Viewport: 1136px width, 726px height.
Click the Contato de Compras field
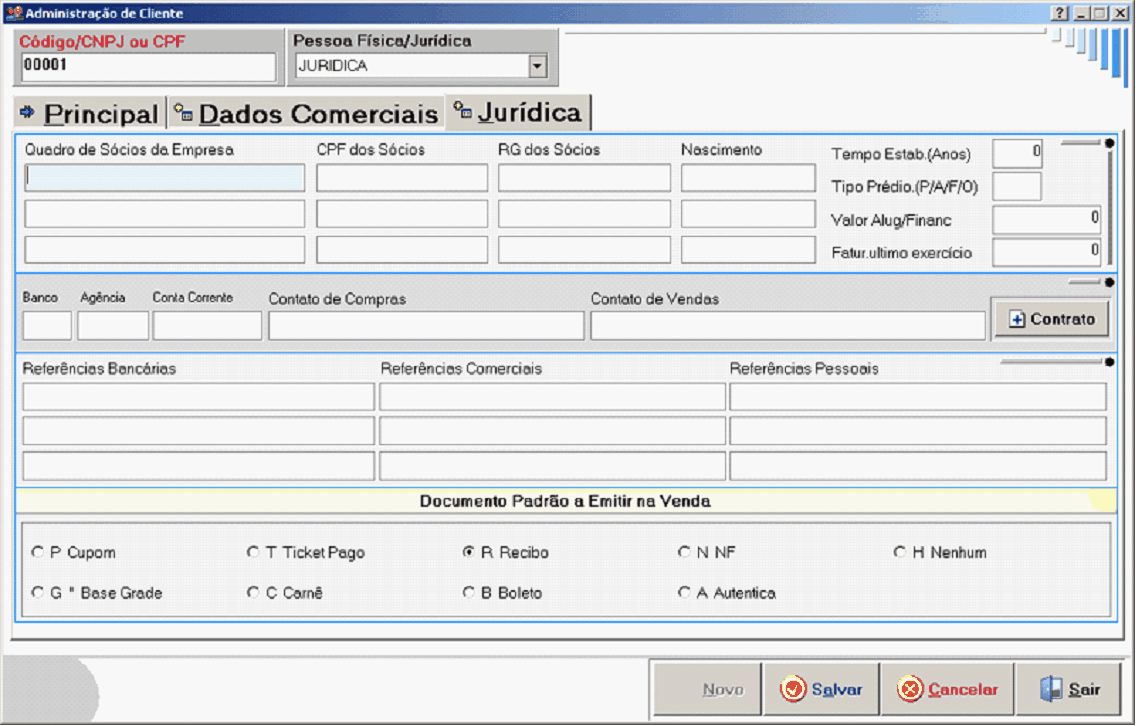coord(426,326)
